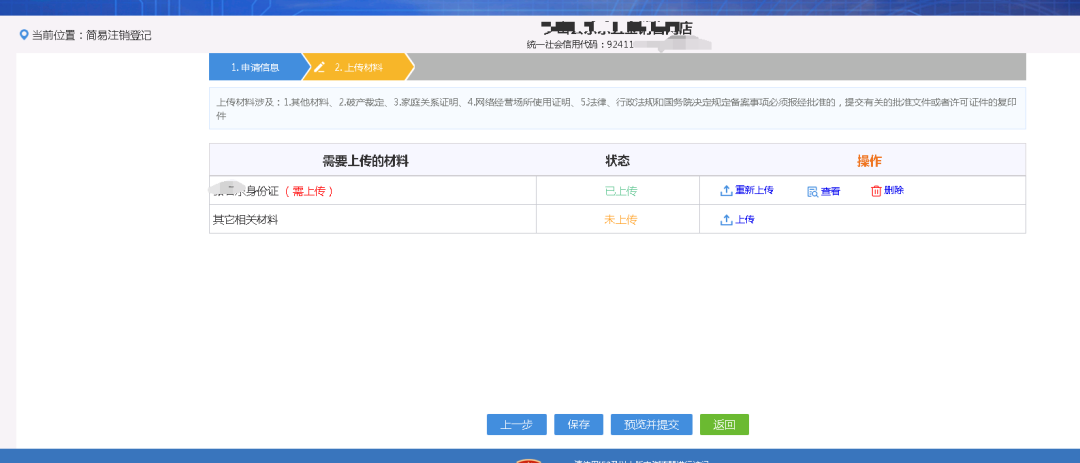Click the orange 未上传 status text
The width and height of the screenshot is (1080, 463).
(x=620, y=220)
